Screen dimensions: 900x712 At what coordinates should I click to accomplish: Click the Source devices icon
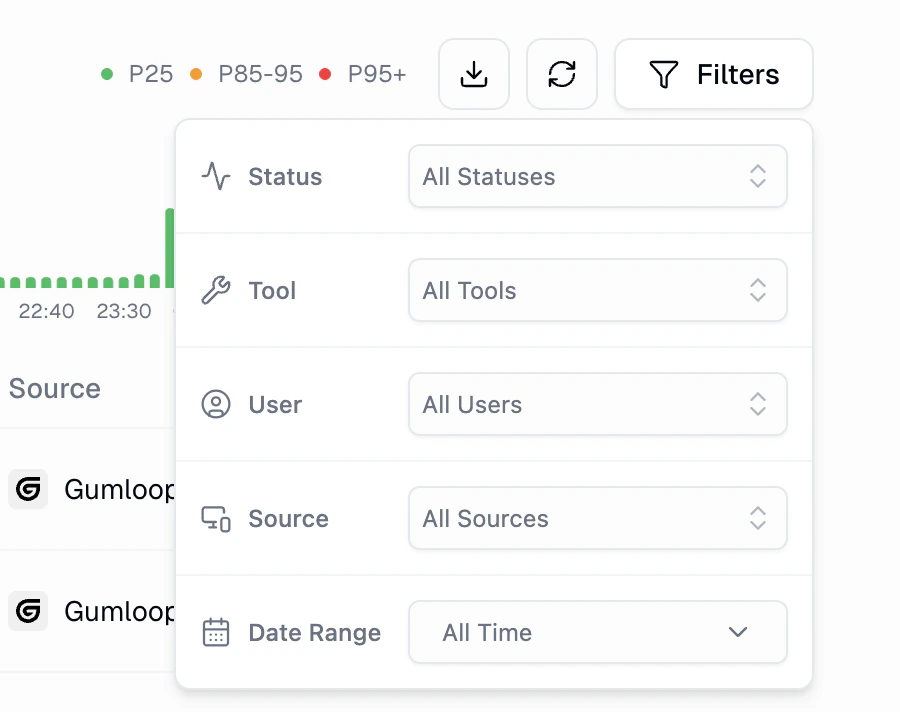(x=216, y=518)
